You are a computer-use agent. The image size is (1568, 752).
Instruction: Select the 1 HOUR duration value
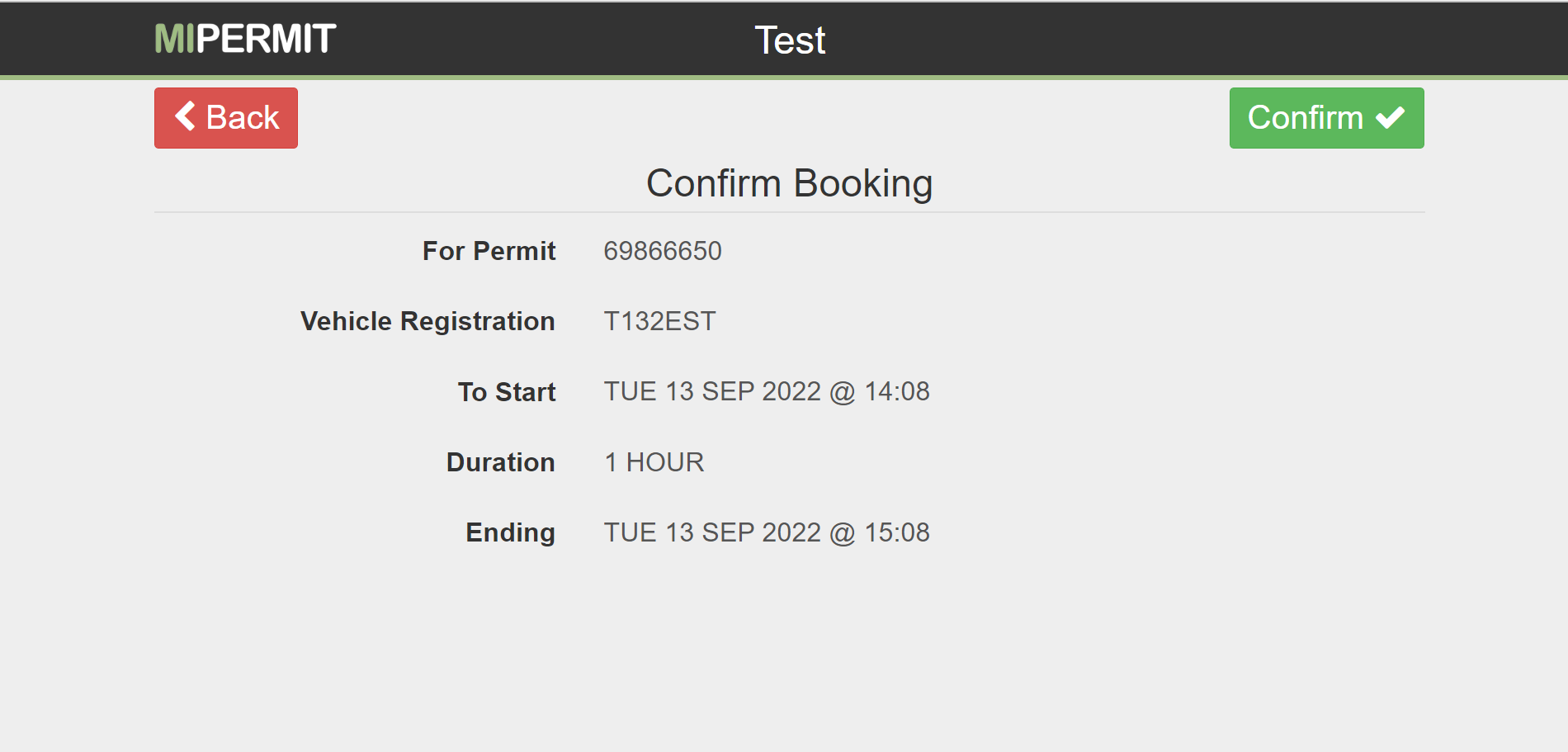coord(654,462)
